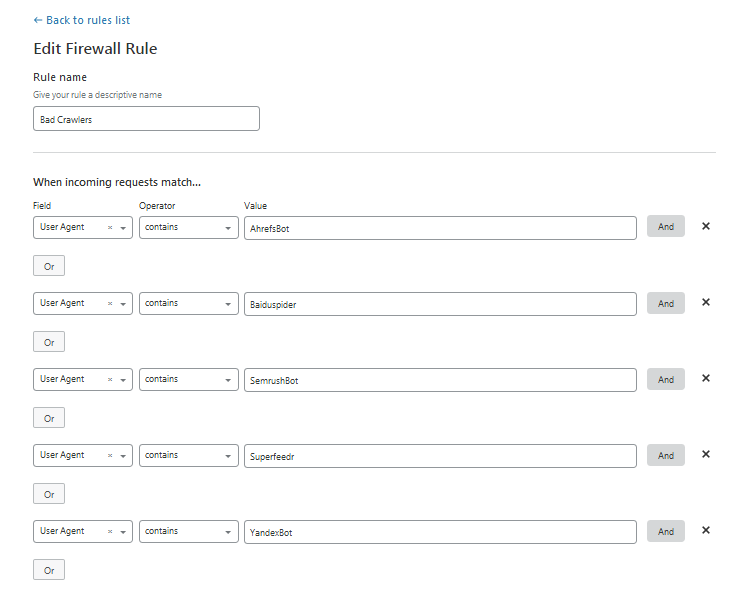The height and width of the screenshot is (596, 736).
Task: Click the Rule name field containing Bad Crawlers
Action: point(146,119)
